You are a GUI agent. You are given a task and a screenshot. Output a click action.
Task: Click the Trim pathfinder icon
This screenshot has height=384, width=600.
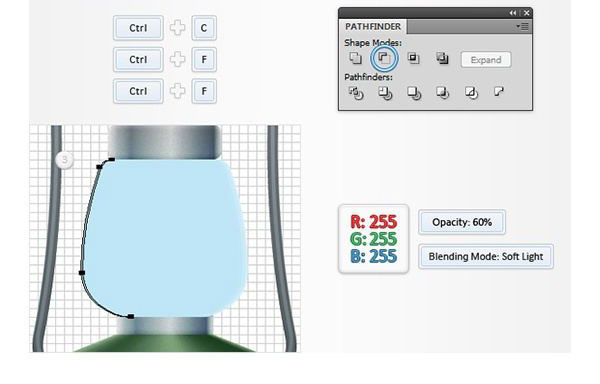coord(385,93)
